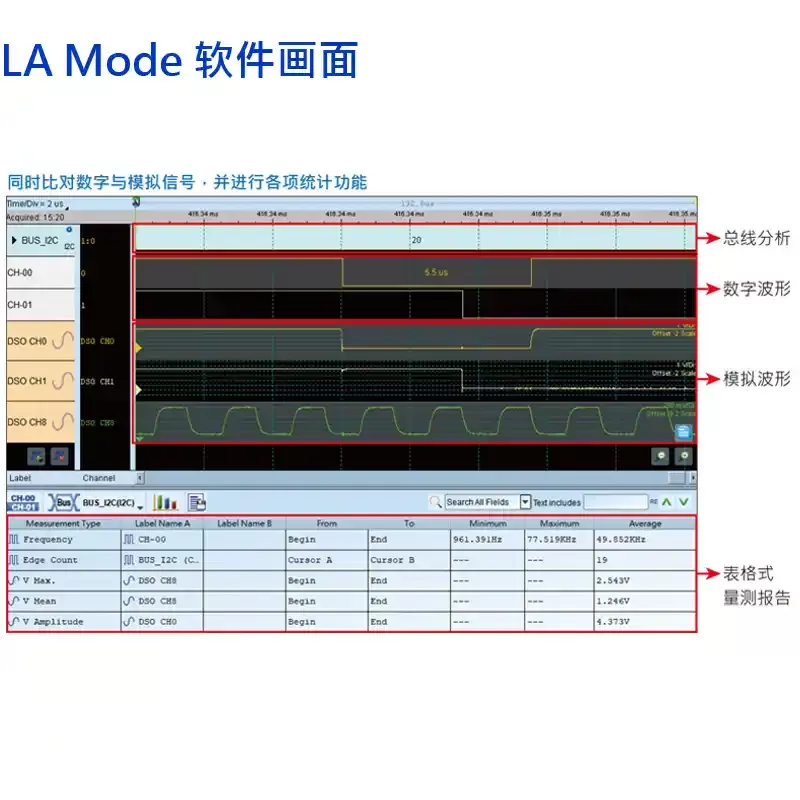
Task: Click the zoom in magnifier icon
Action: [684, 455]
